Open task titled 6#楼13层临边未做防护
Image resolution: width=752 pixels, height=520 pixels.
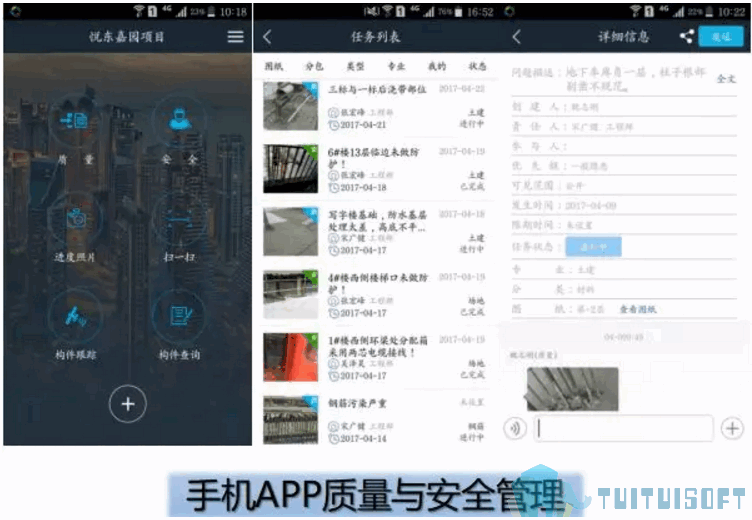(374, 158)
